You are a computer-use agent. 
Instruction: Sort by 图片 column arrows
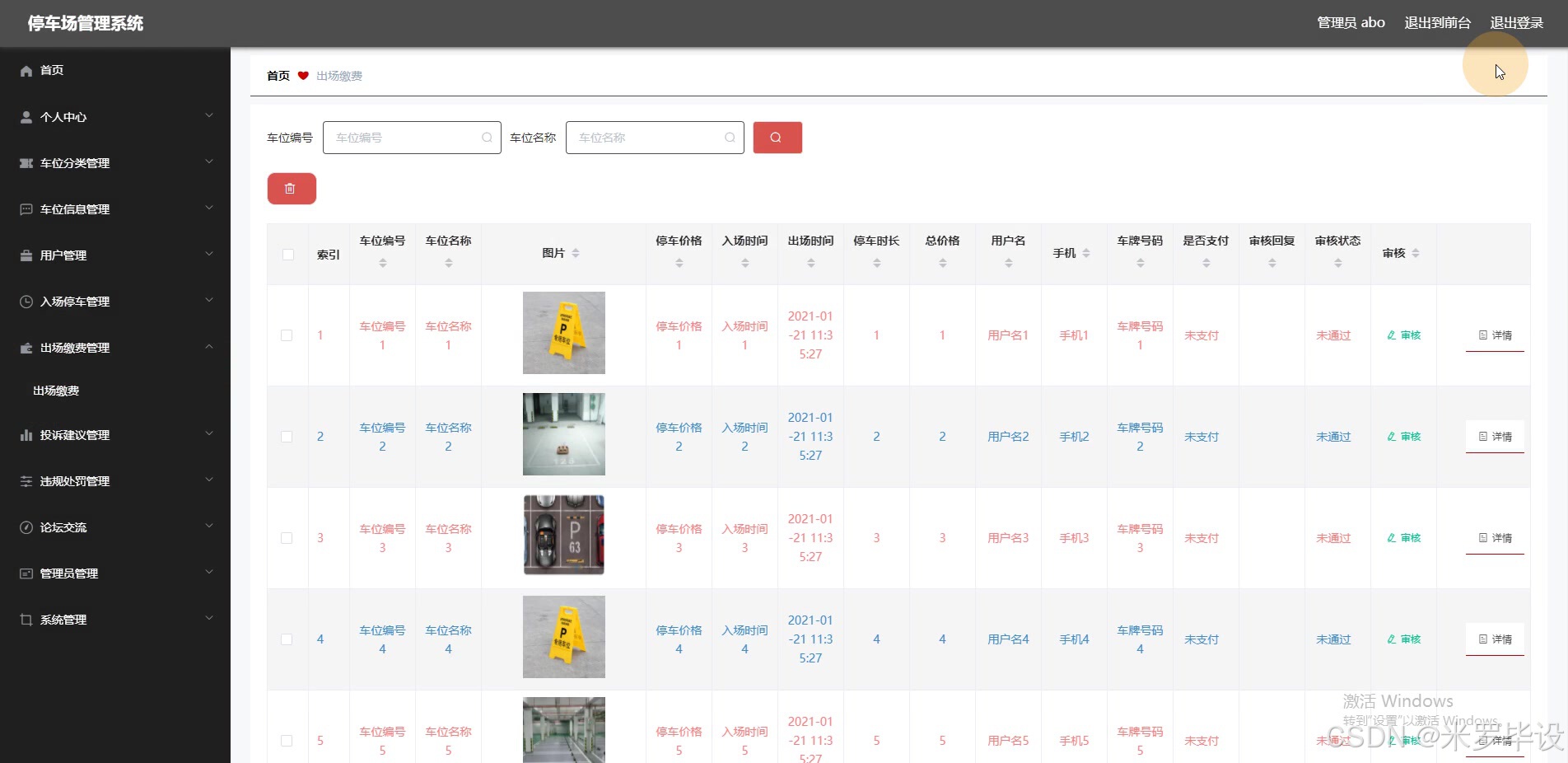(576, 253)
